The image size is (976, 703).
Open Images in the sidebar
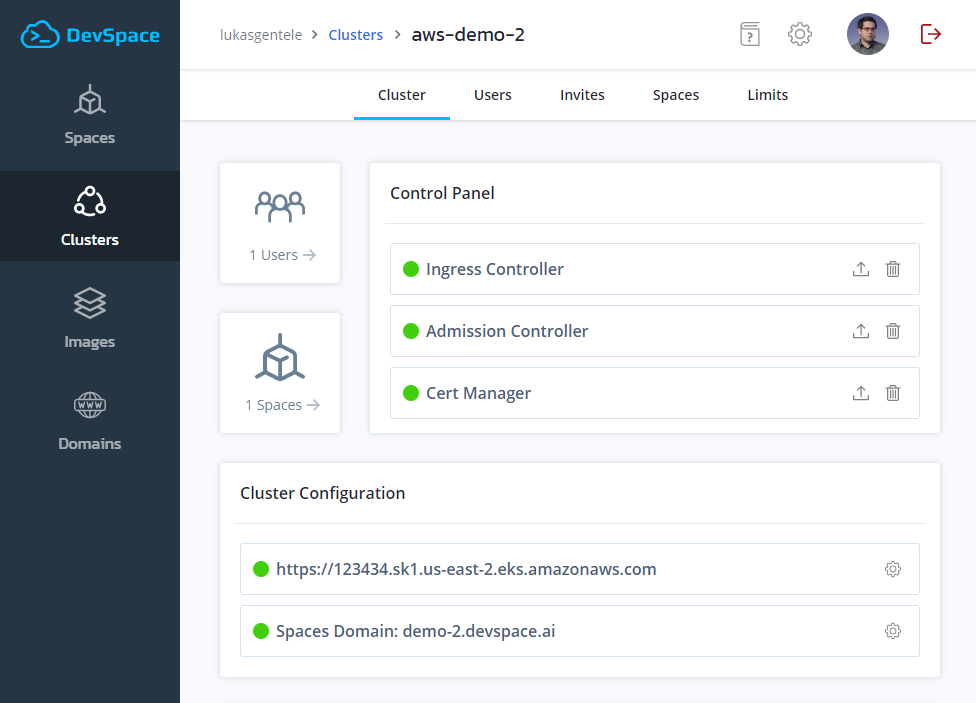coord(90,318)
